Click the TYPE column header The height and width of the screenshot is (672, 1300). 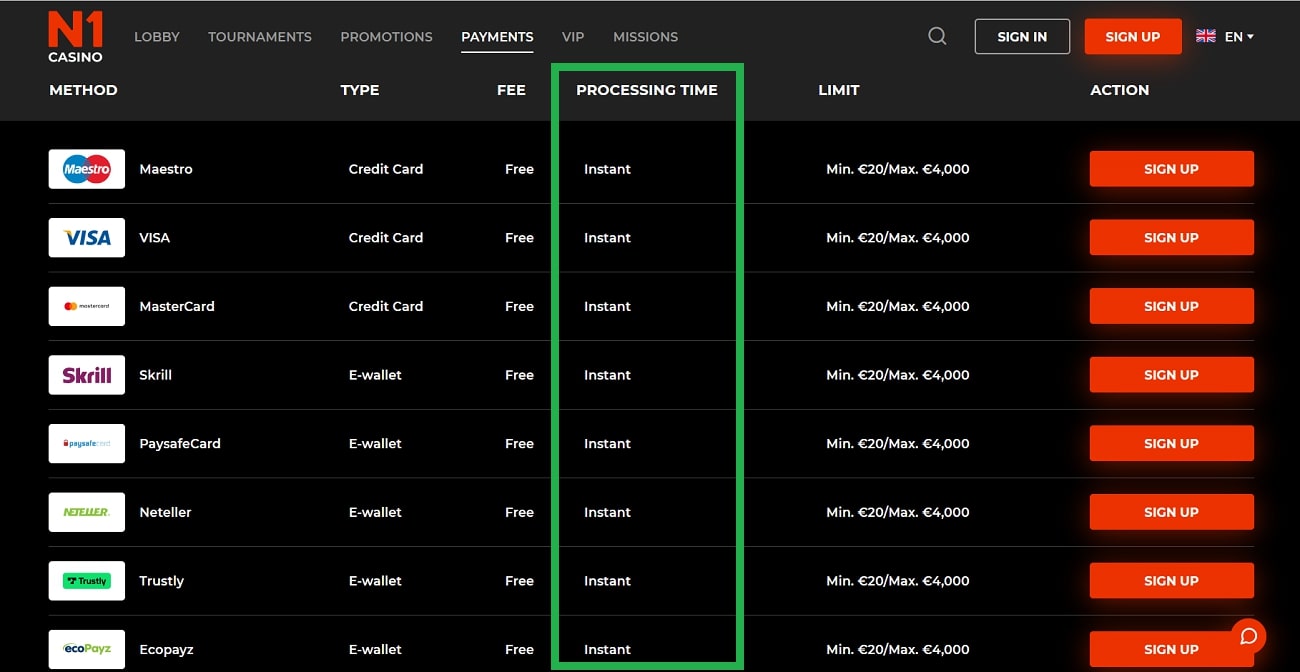[360, 90]
